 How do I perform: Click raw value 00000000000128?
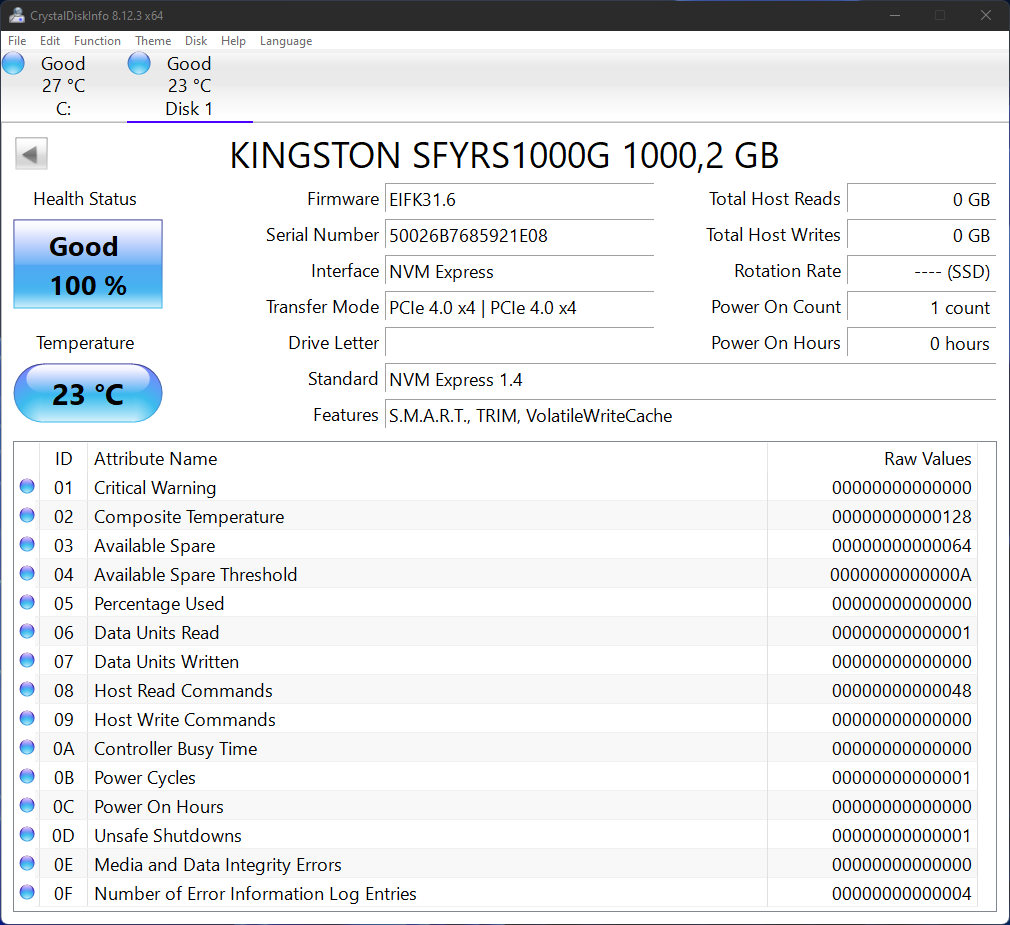901,517
